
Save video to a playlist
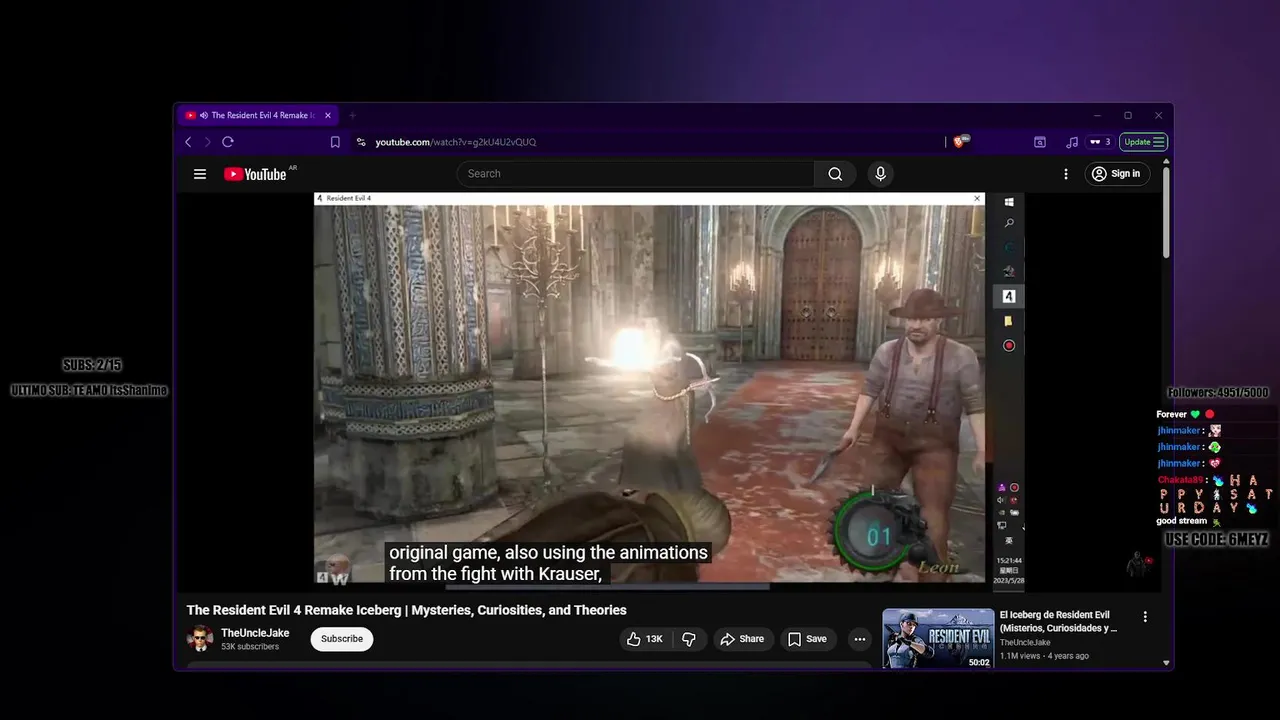(x=807, y=639)
